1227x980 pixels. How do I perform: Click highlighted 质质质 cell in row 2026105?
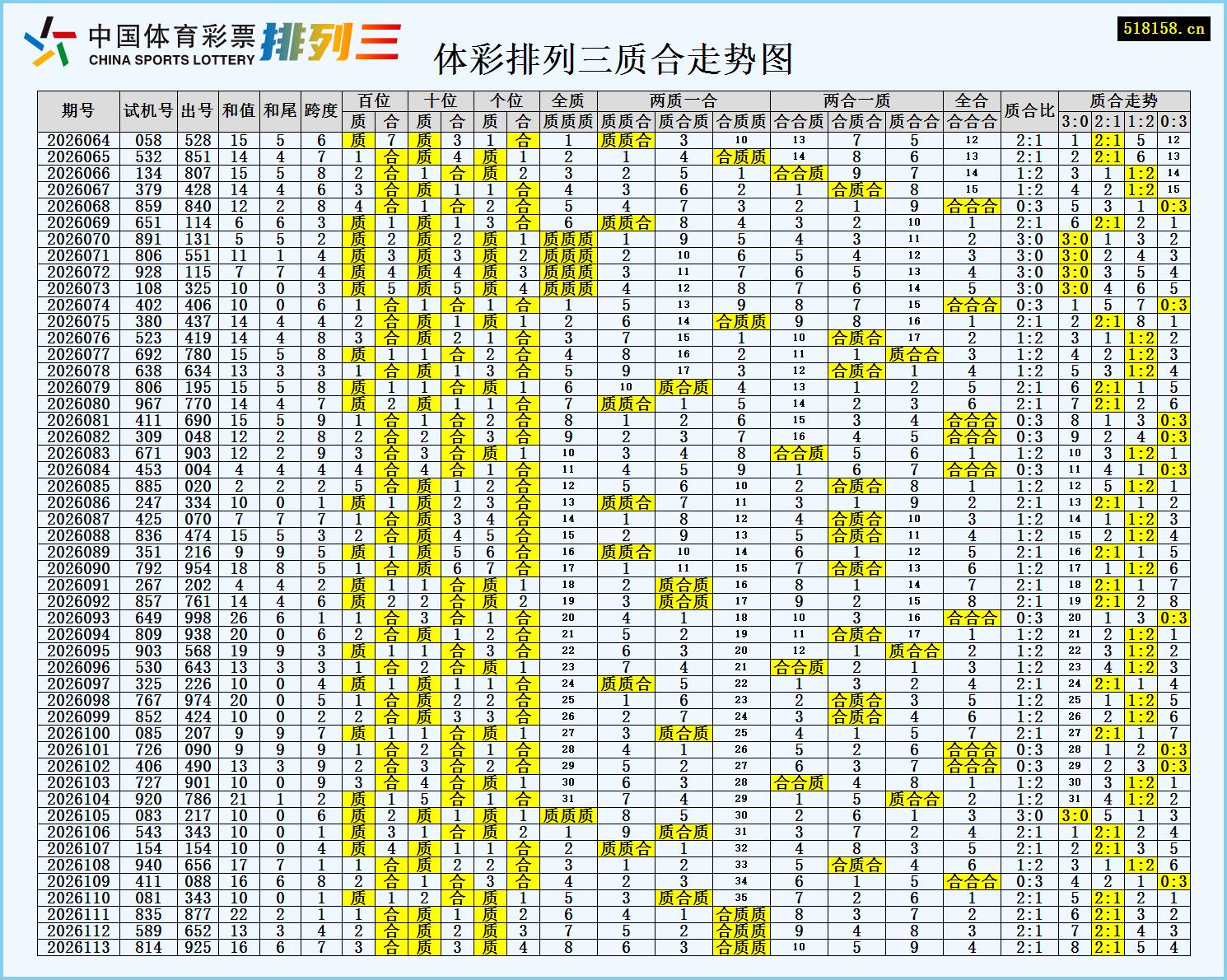[568, 815]
